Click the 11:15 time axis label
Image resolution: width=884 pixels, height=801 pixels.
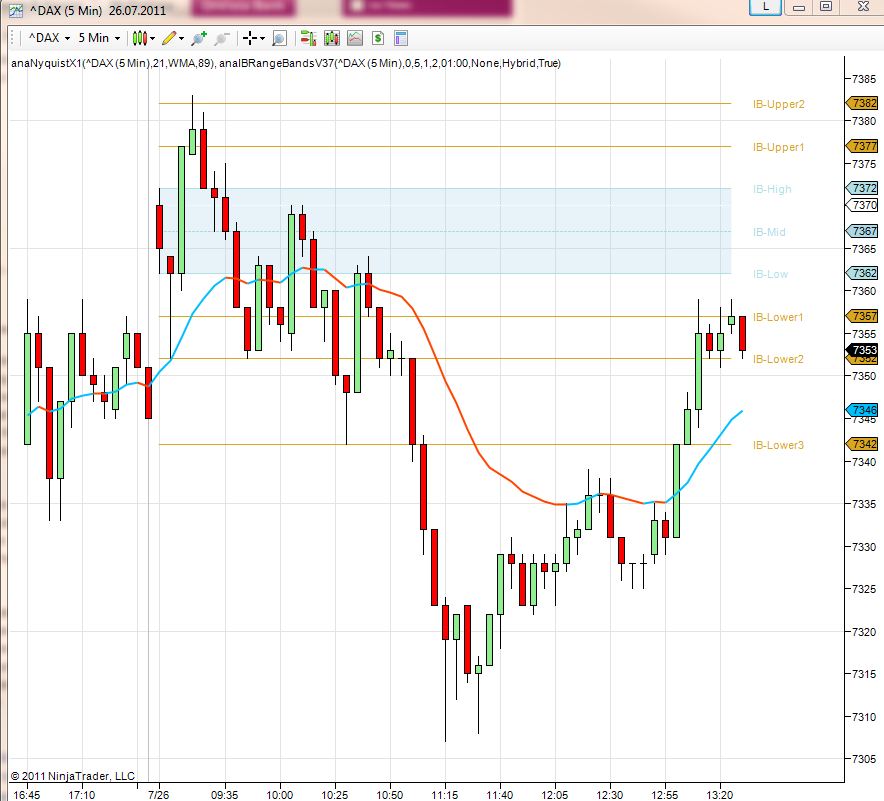tap(445, 795)
